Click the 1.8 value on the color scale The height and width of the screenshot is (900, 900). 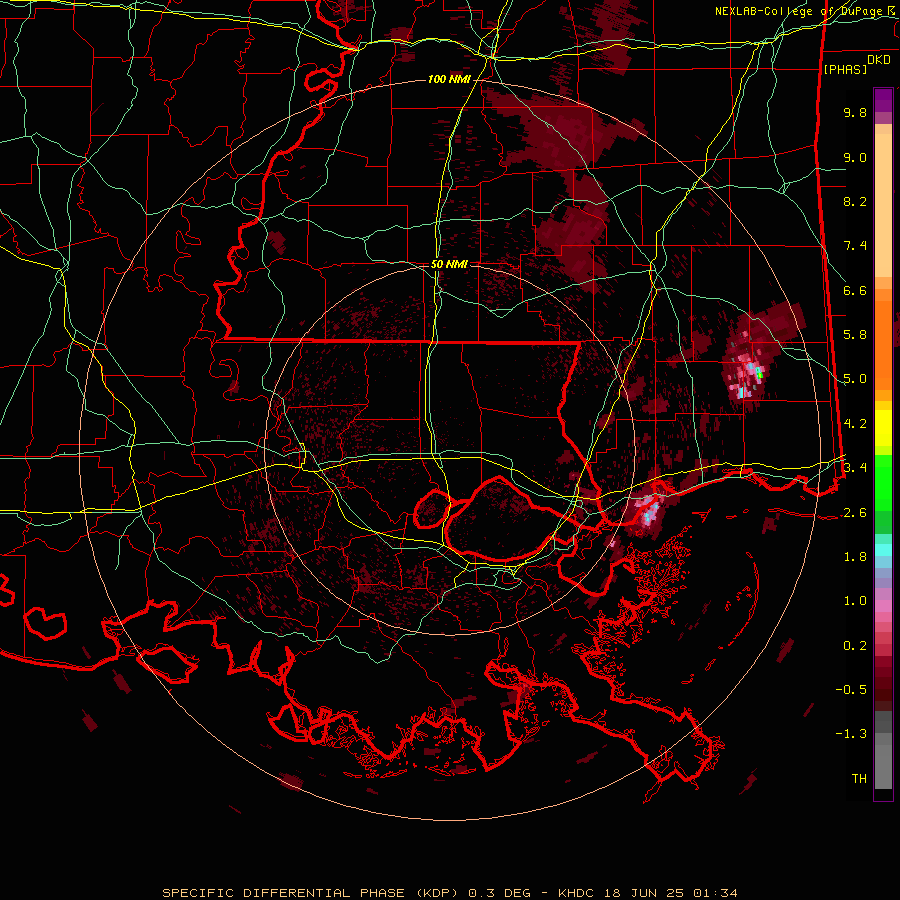tap(855, 557)
